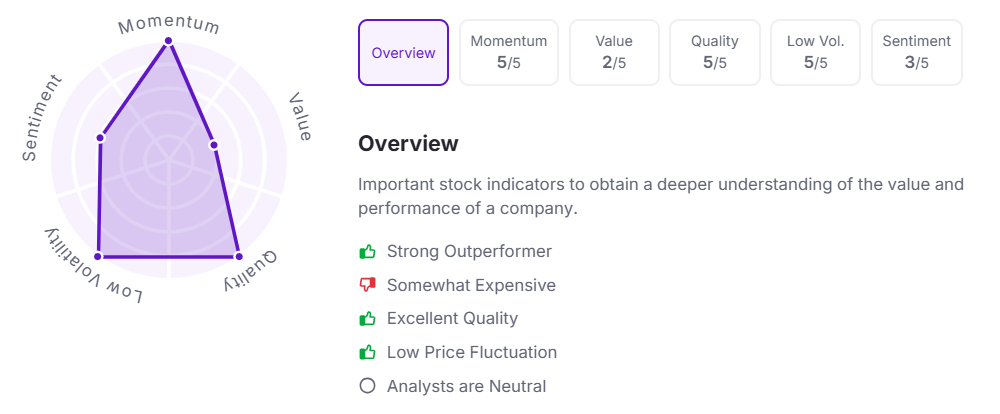This screenshot has height=414, width=1000.
Task: Select the Low Vol. 5/5 tab
Action: tap(815, 53)
